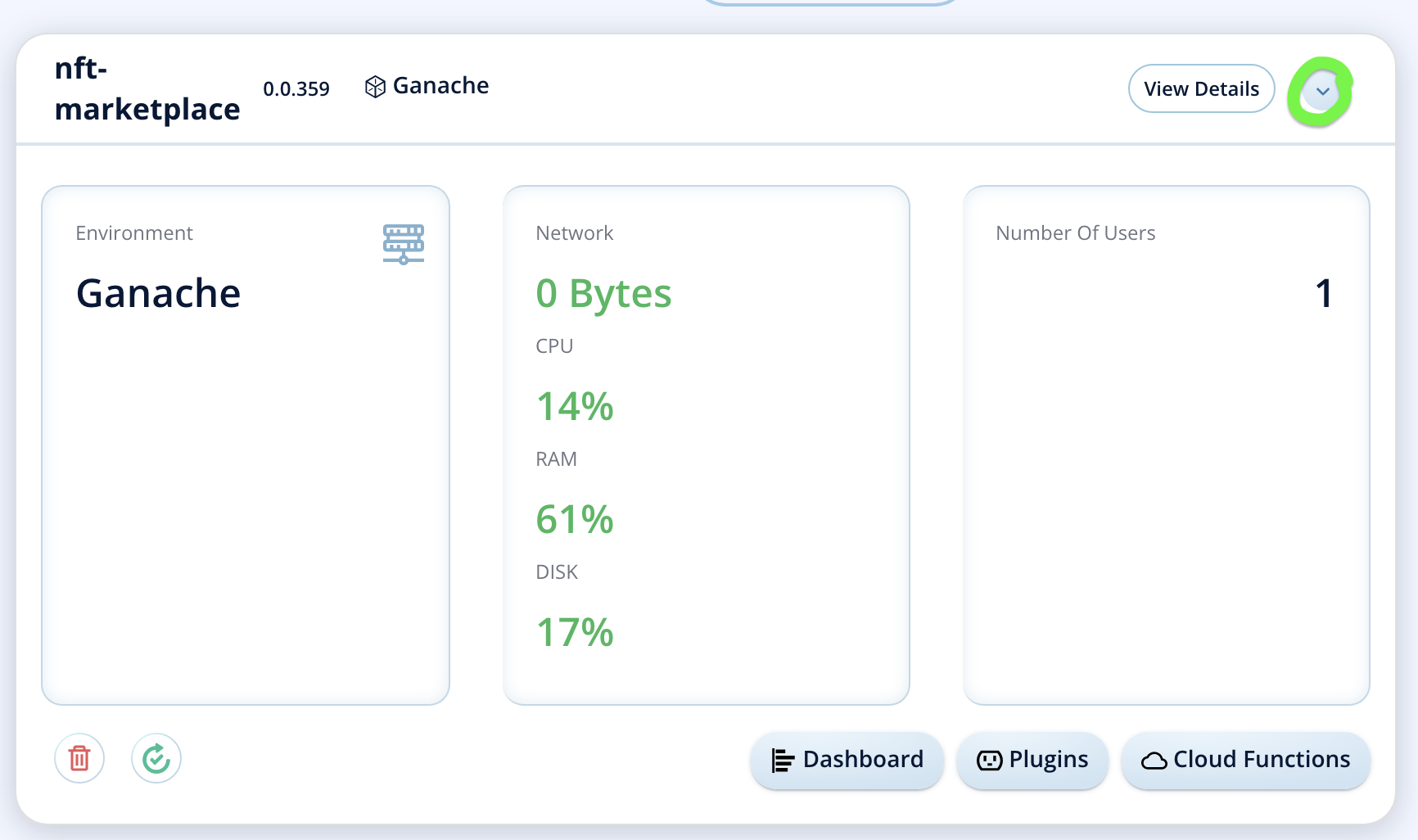Click the server rack icon in Environment card
This screenshot has width=1418, height=840.
coord(404,244)
